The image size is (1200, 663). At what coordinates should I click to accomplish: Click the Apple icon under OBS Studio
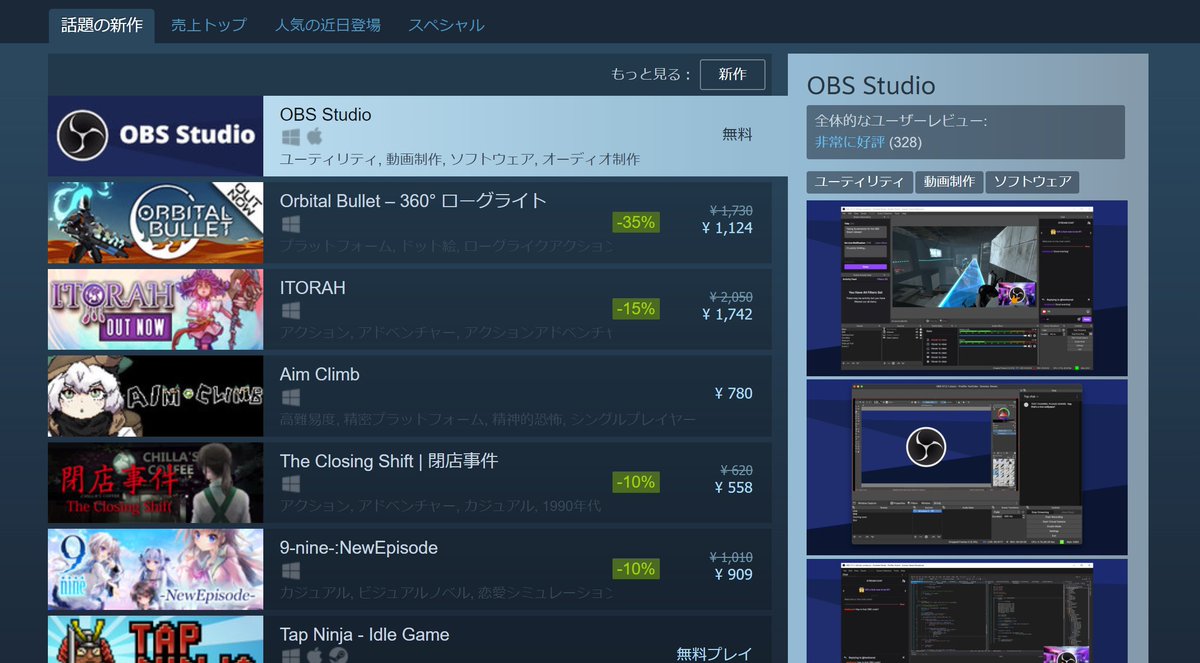click(314, 136)
